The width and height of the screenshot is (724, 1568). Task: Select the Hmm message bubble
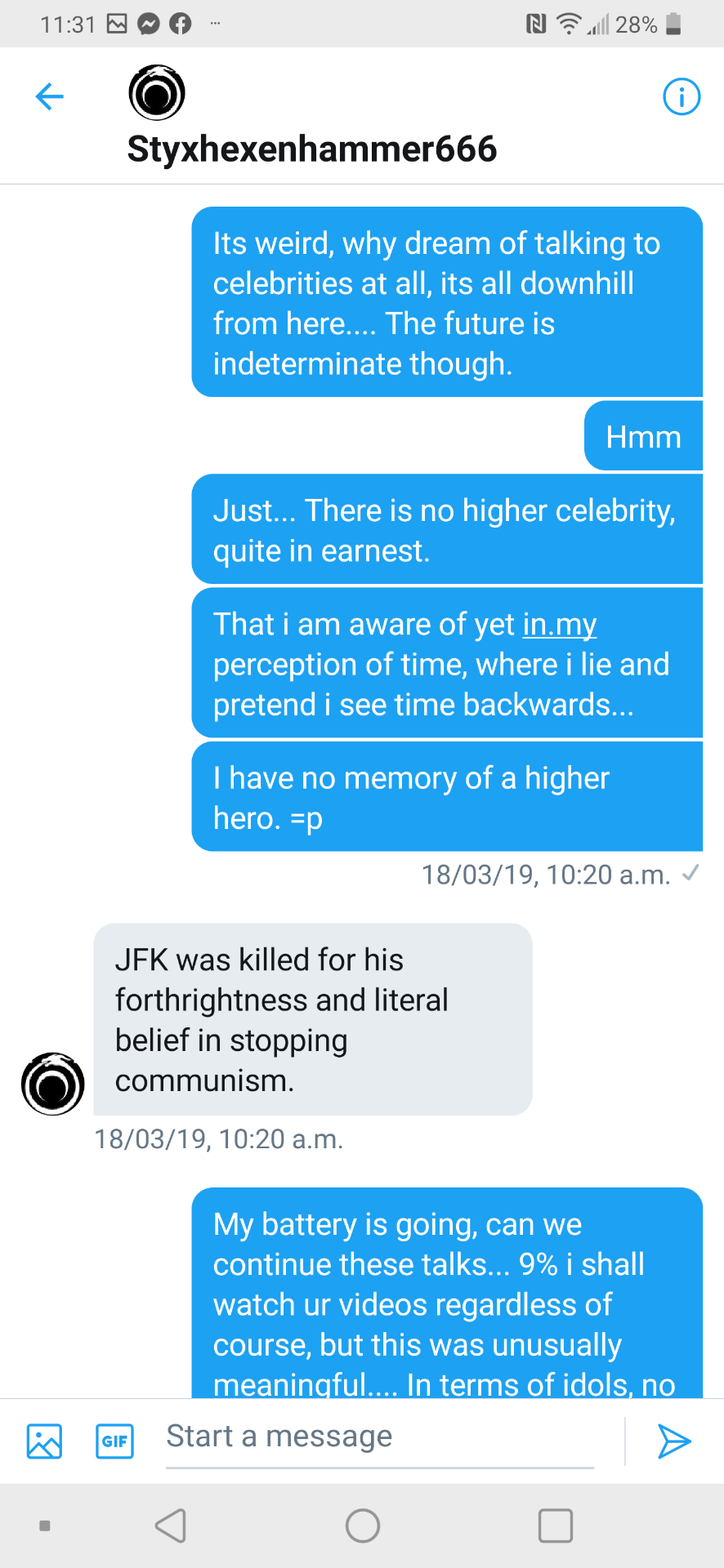tap(643, 436)
